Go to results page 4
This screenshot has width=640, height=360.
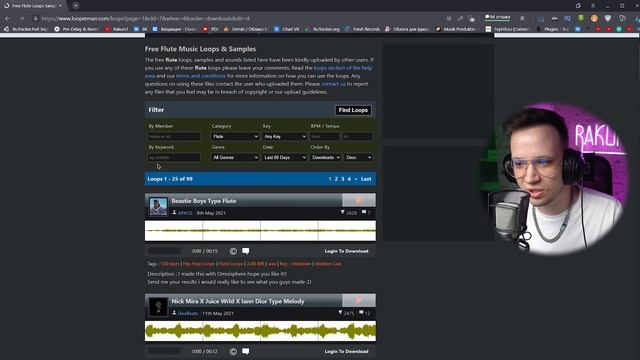pyautogui.click(x=349, y=179)
